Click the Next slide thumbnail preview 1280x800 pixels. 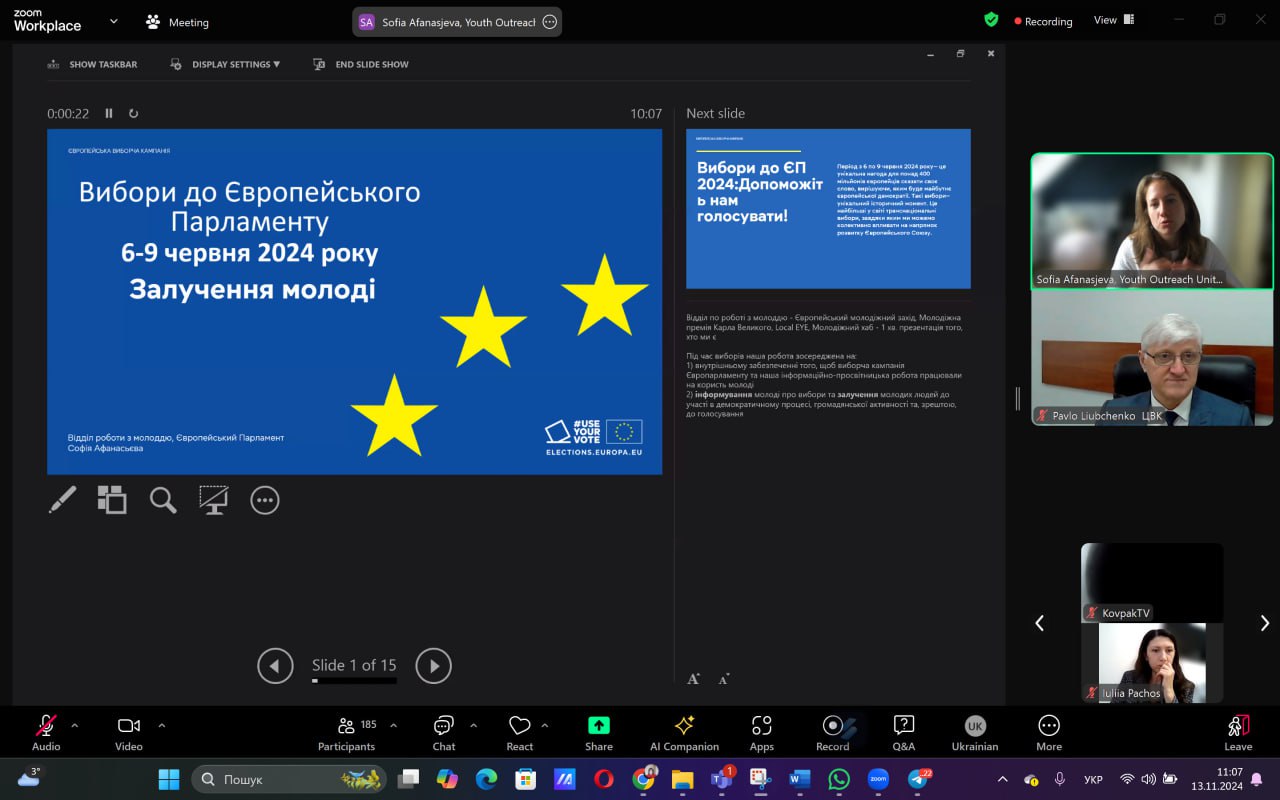[828, 209]
